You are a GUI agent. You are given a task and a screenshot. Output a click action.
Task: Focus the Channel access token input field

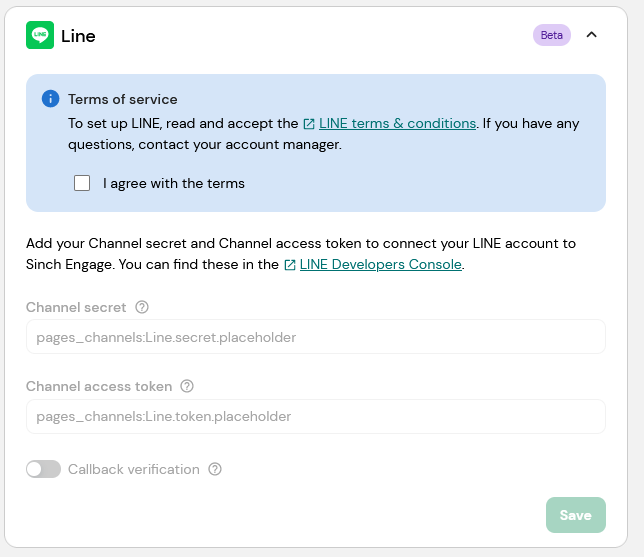(316, 416)
